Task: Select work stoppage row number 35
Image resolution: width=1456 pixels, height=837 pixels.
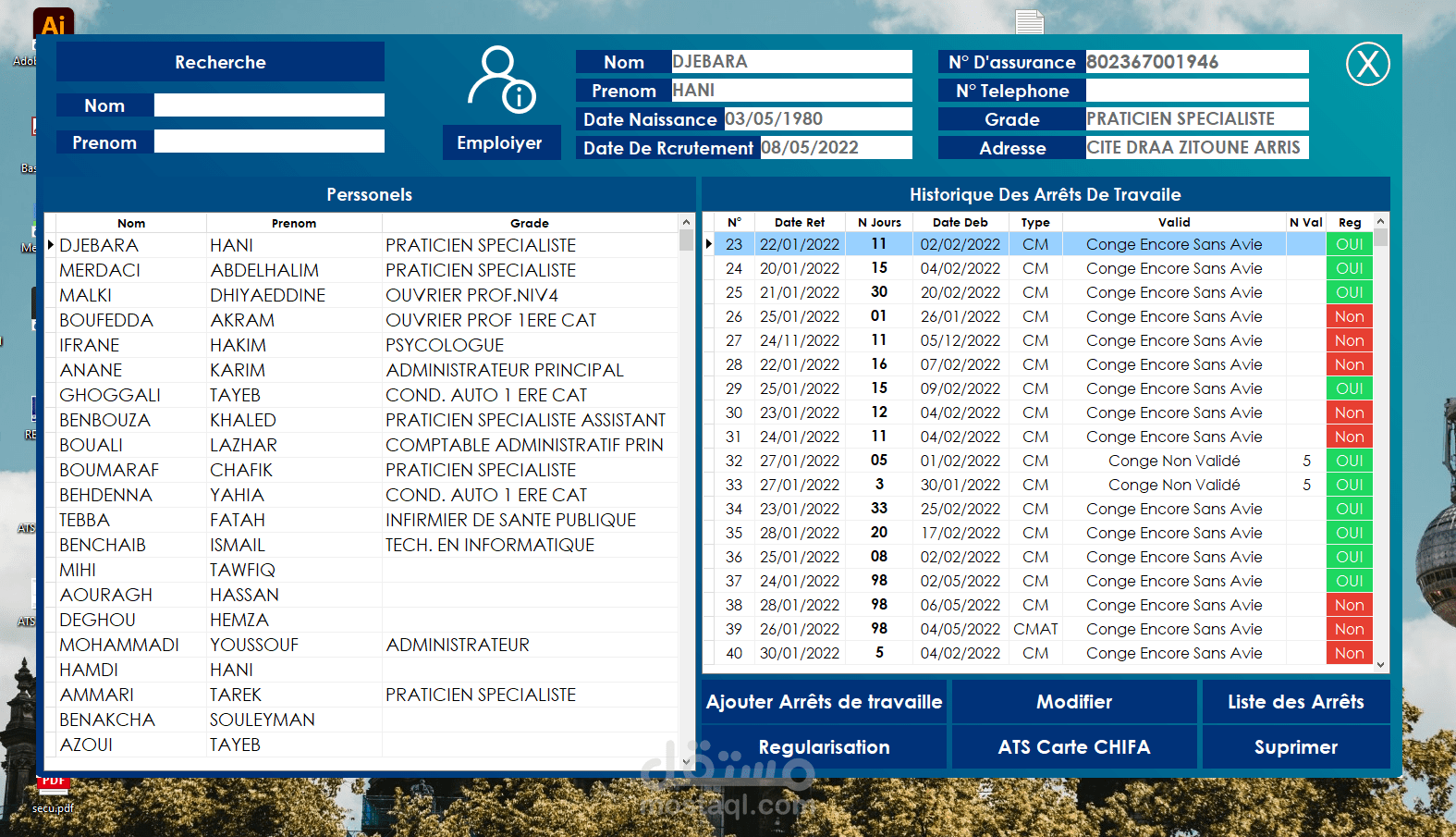Action: (x=1038, y=533)
